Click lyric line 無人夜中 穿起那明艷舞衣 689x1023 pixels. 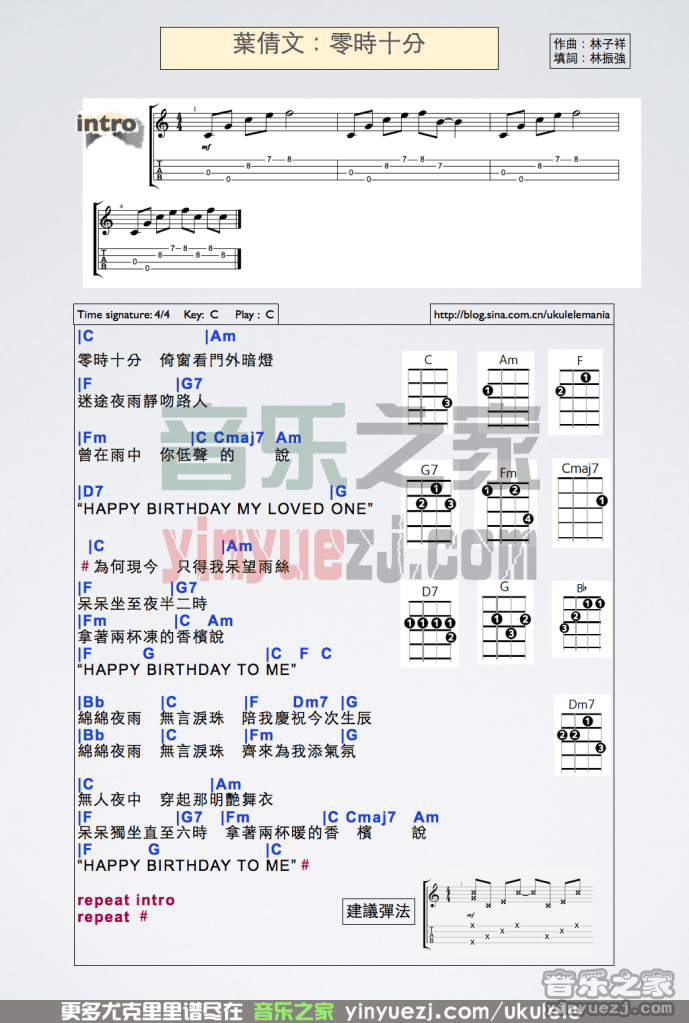coord(175,799)
